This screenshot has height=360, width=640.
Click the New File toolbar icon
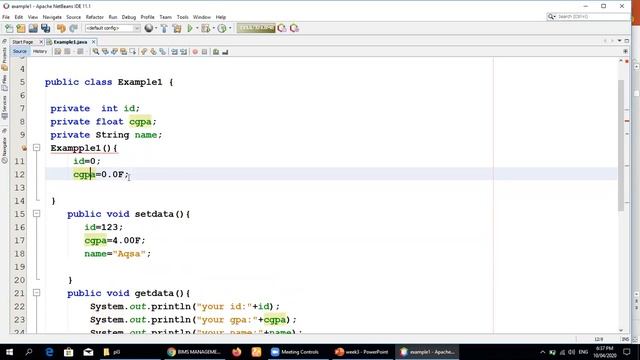[x=9, y=28]
